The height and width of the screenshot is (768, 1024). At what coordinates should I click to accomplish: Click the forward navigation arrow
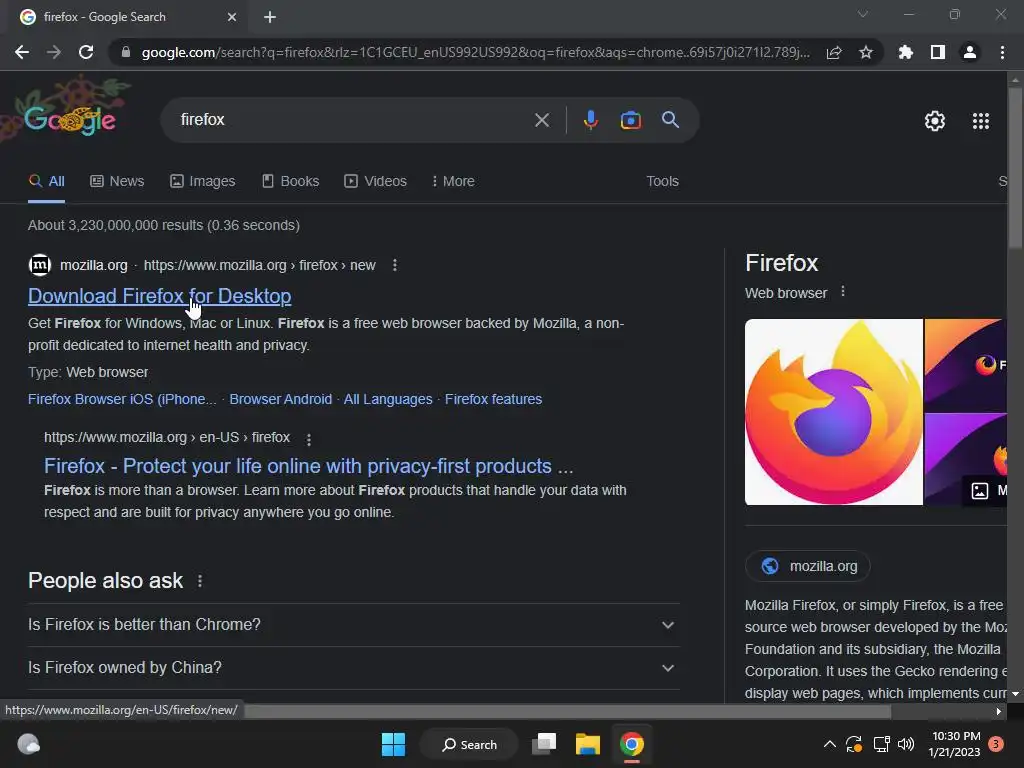click(x=54, y=52)
